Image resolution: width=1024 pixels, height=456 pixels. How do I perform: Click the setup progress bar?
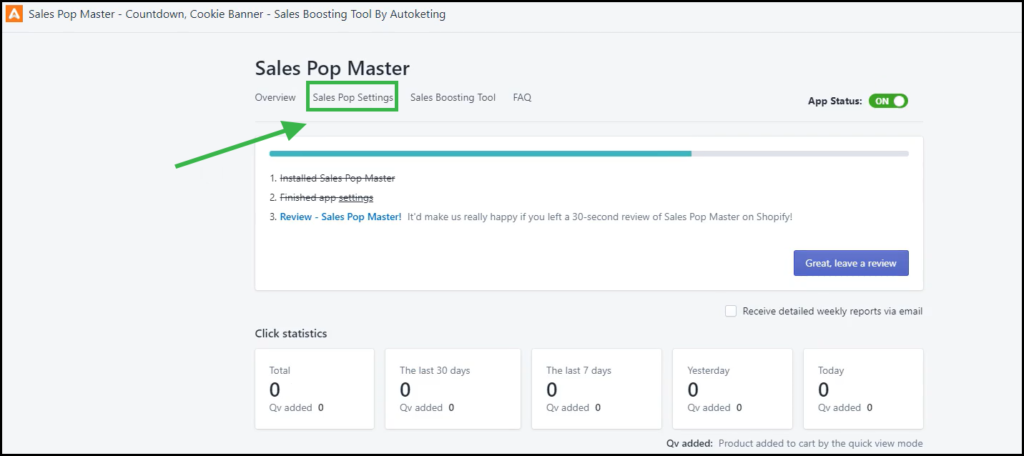click(588, 154)
